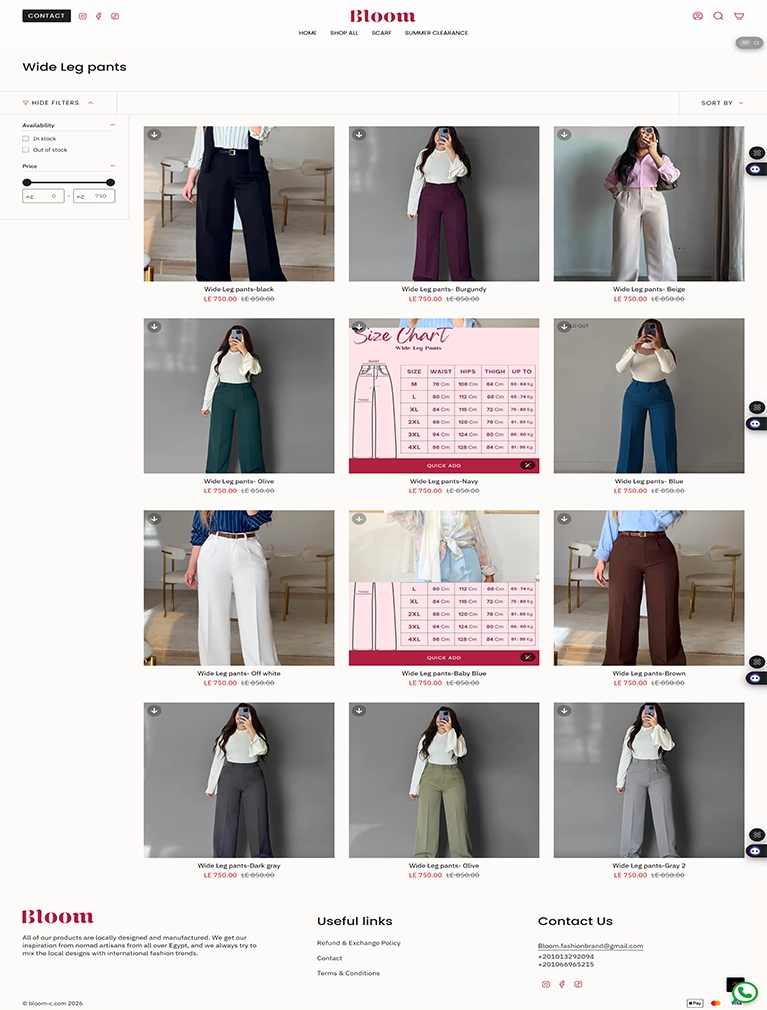The height and width of the screenshot is (1010, 767).
Task: Open Instagram icon in the top header
Action: pos(83,16)
